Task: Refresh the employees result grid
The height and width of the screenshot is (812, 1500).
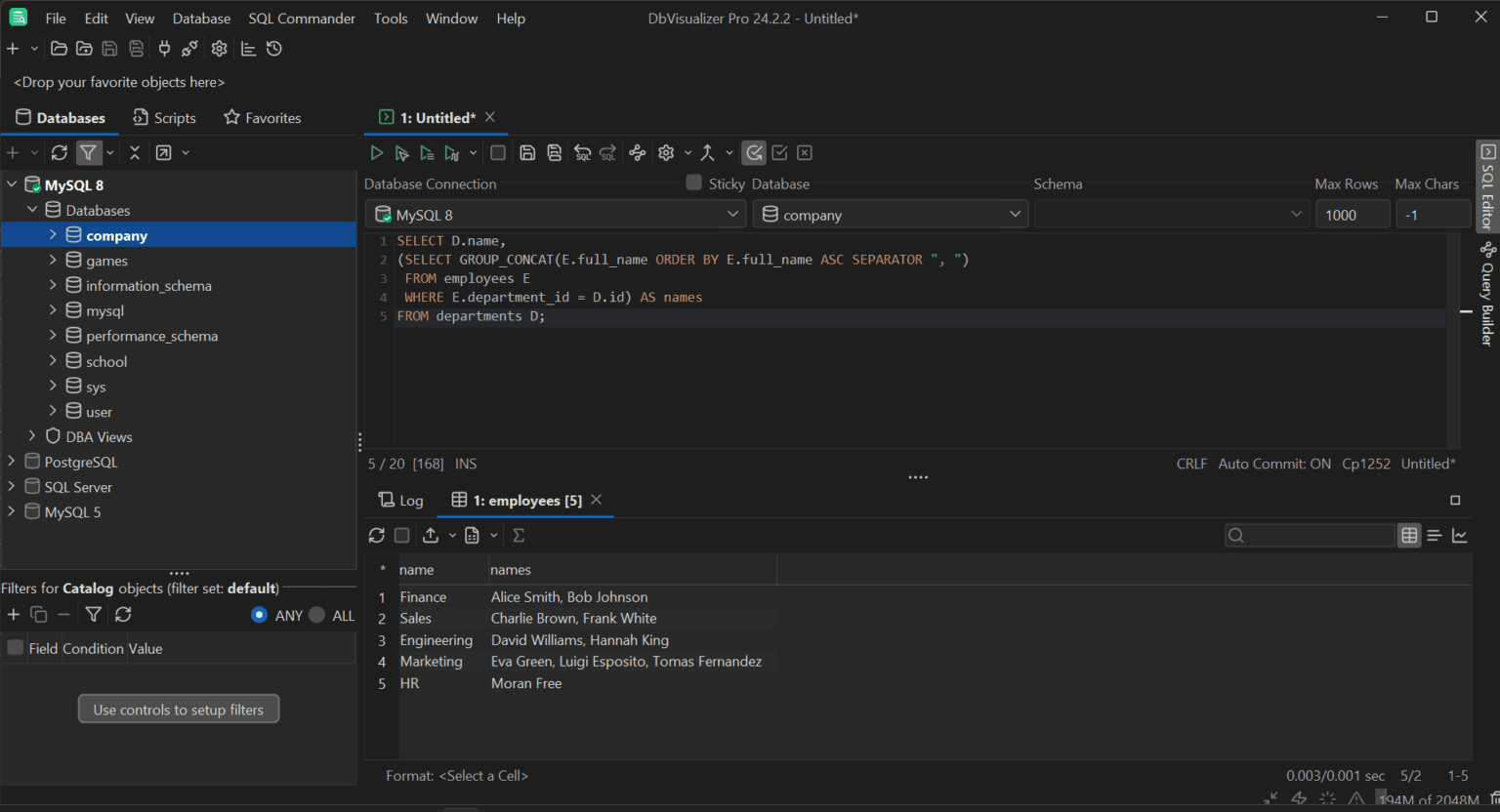Action: (377, 535)
